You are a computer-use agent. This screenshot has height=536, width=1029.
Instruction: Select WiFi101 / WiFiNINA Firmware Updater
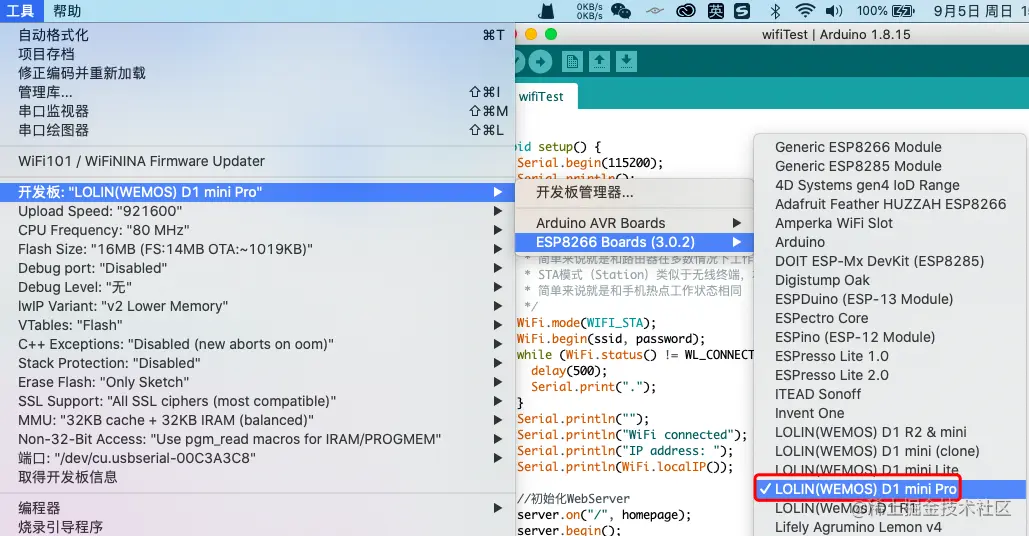coord(257,161)
